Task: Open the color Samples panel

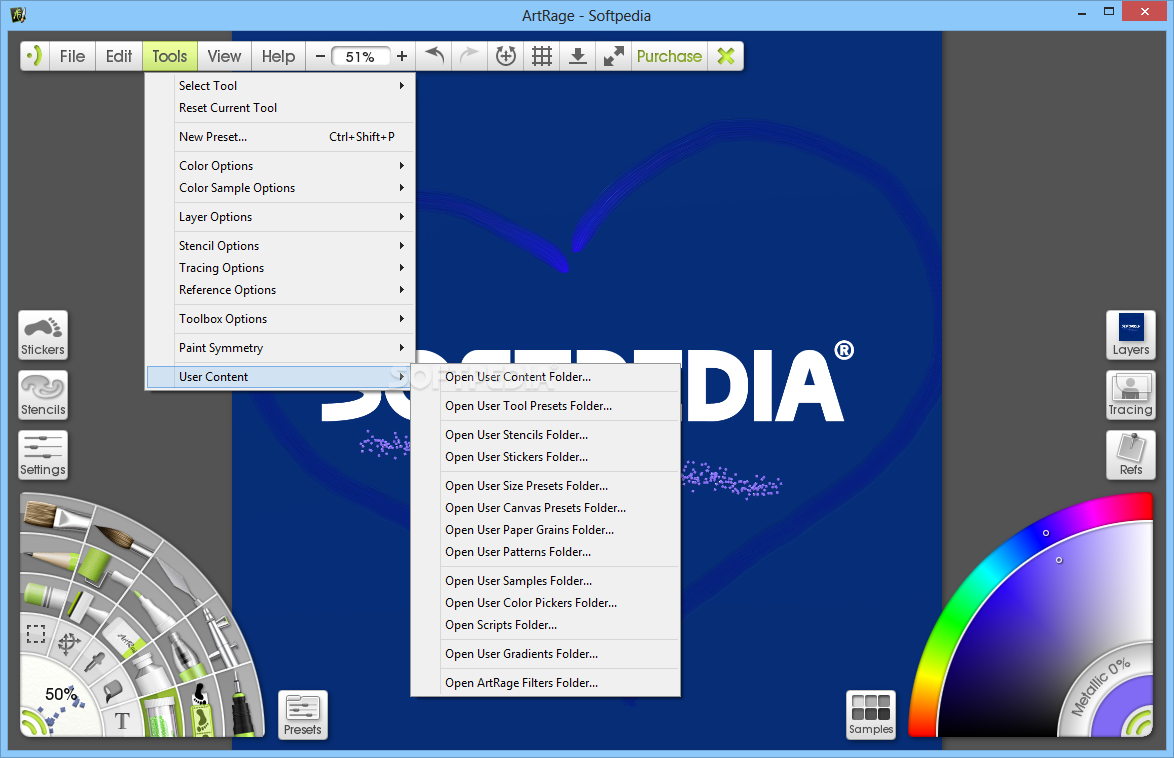Action: 871,715
